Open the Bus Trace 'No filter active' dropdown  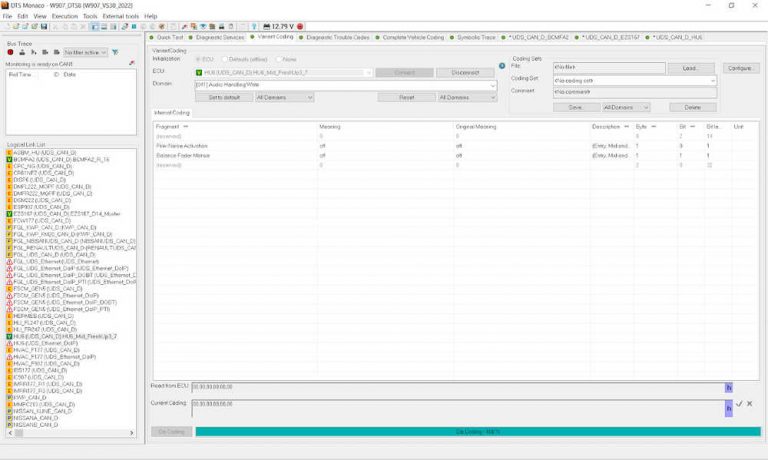[x=82, y=51]
